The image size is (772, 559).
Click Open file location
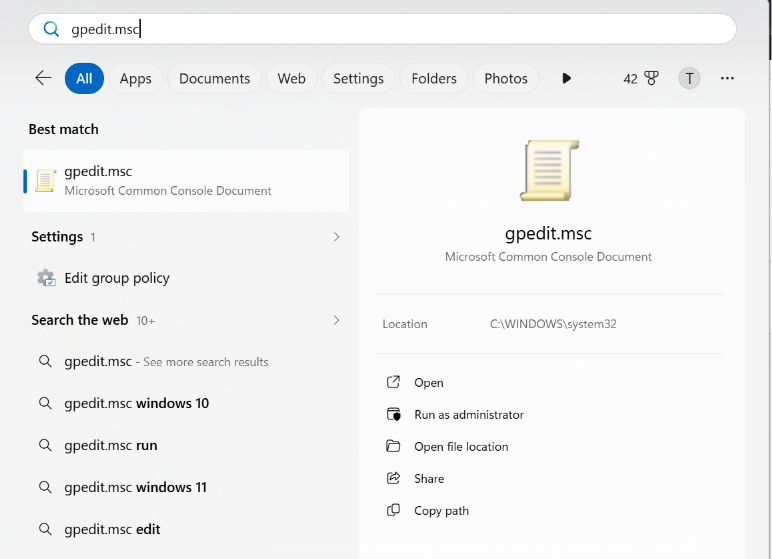click(x=461, y=447)
